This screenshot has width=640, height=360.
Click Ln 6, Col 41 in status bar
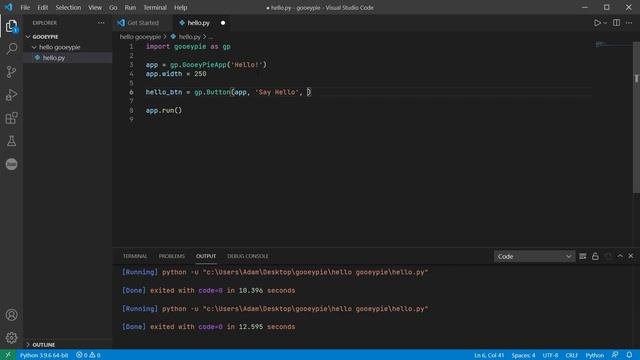tap(489, 355)
